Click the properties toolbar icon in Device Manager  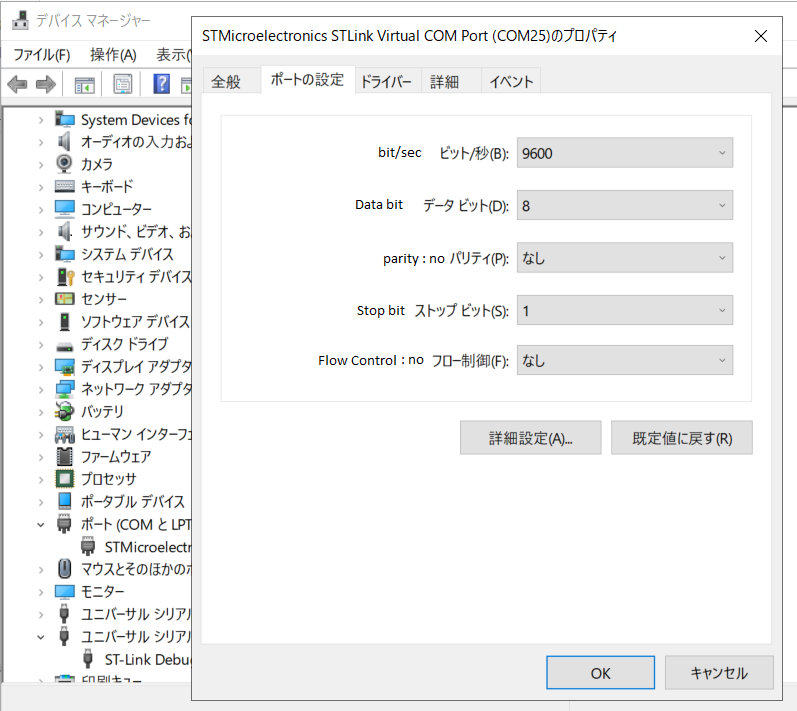(122, 84)
